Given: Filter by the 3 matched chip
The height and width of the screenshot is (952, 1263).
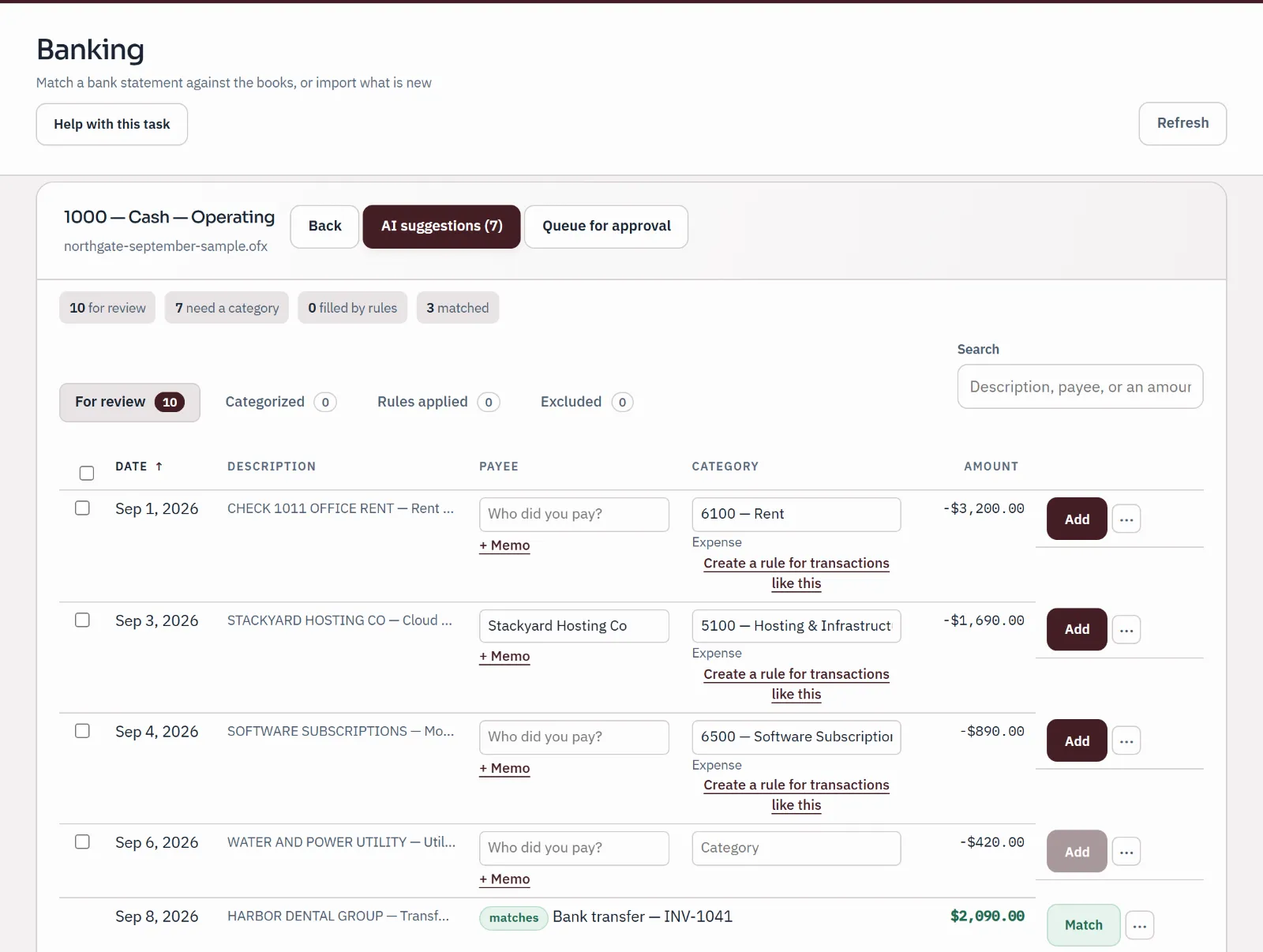Looking at the screenshot, I should [458, 308].
